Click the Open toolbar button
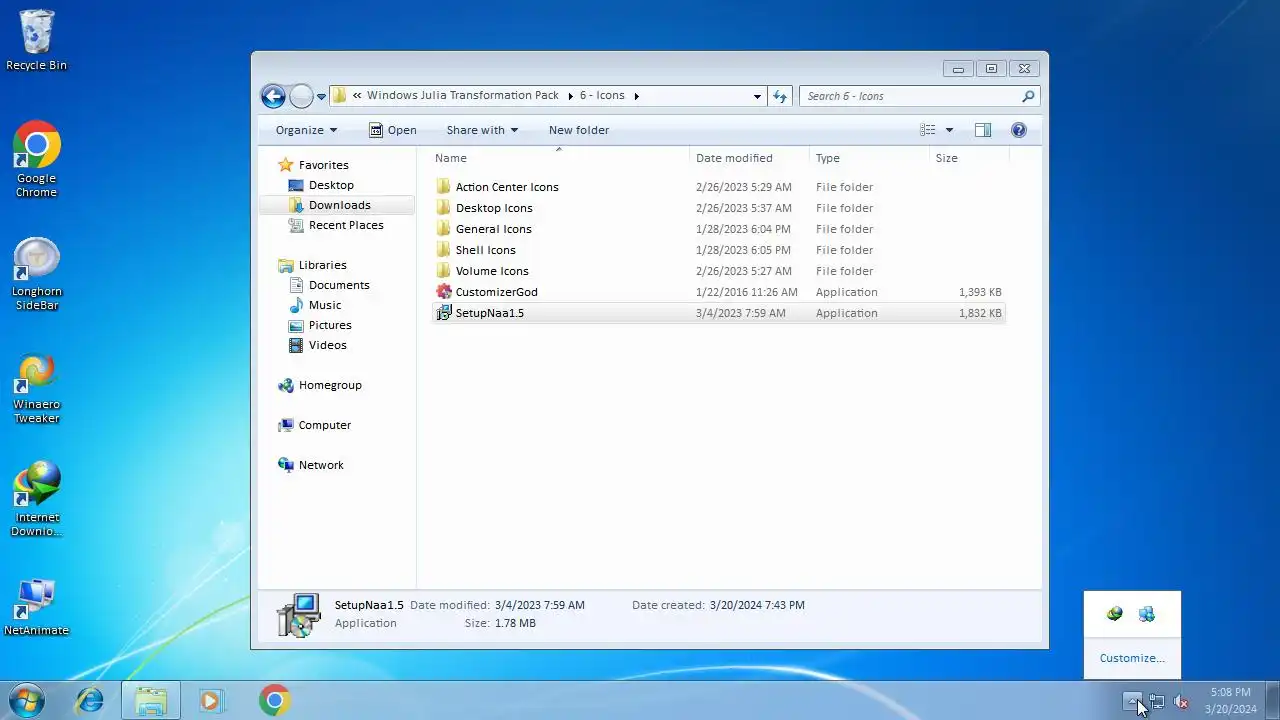 392,130
